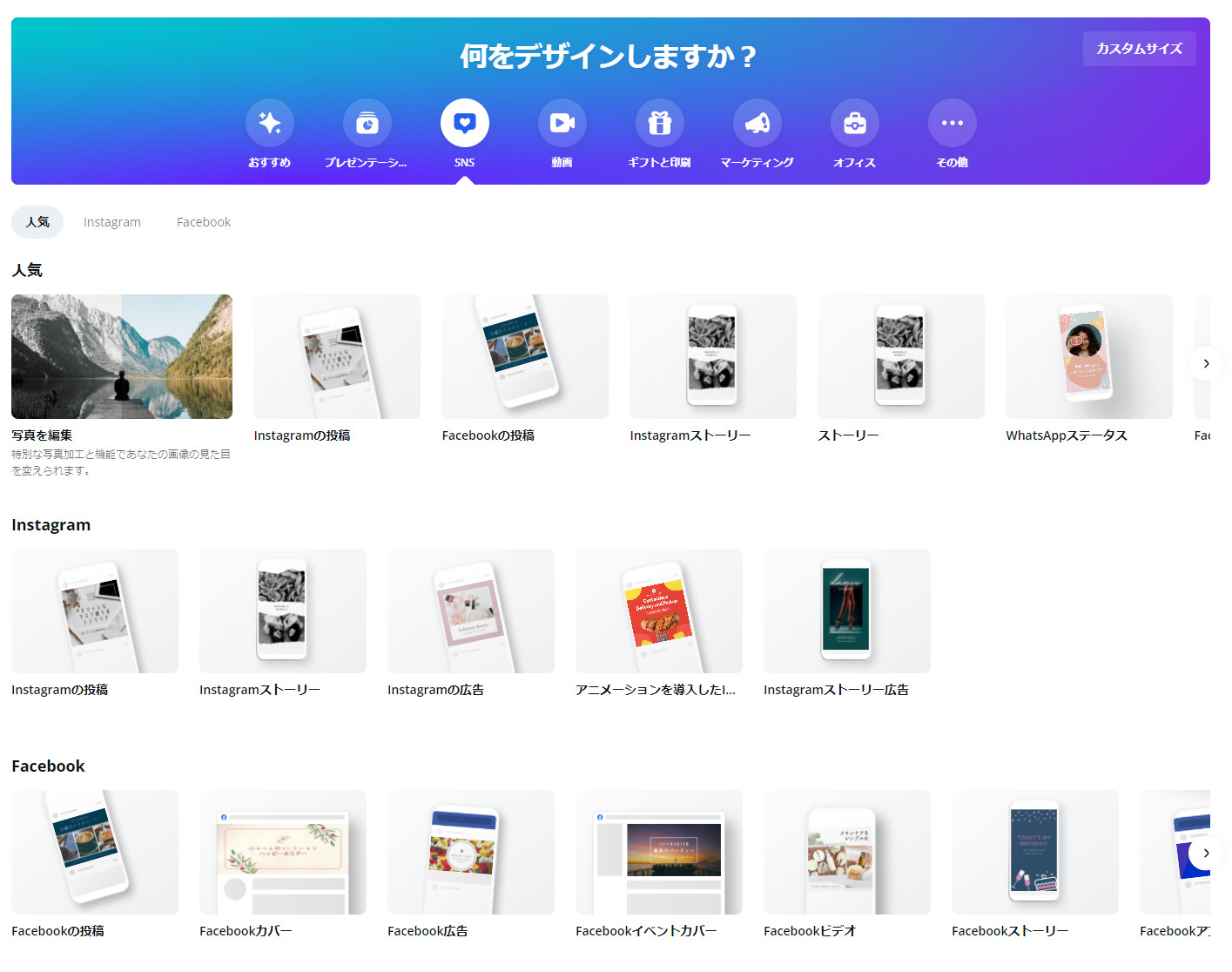
Task: Open the その他 more options icon
Action: (x=953, y=123)
